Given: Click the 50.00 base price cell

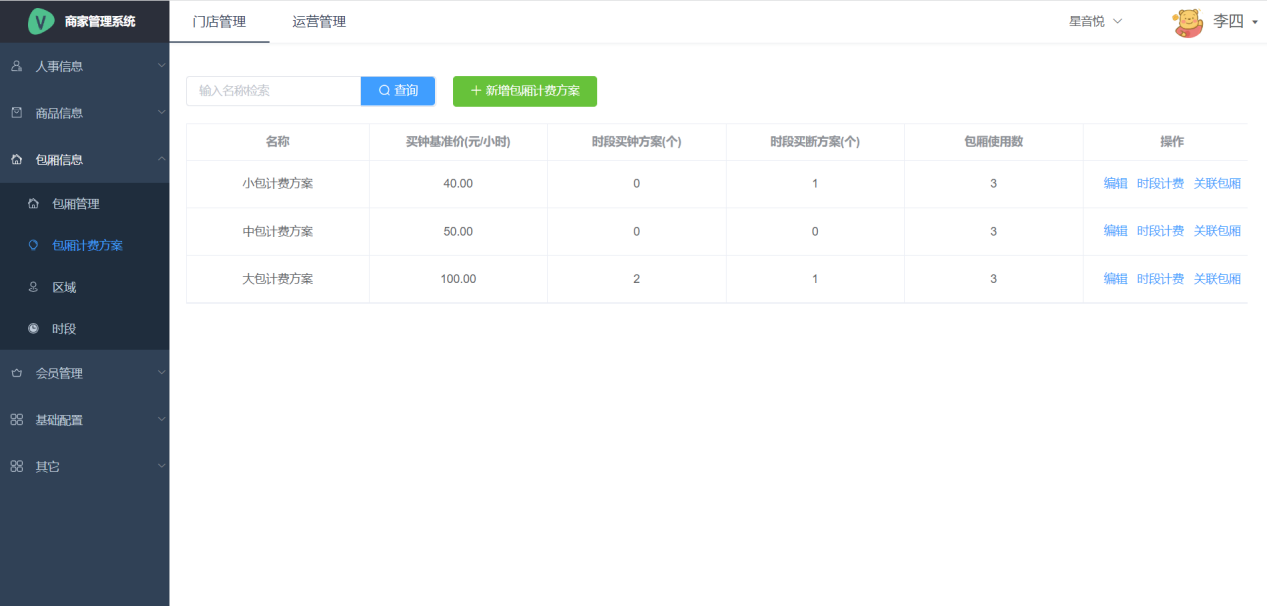Looking at the screenshot, I should 458,232.
